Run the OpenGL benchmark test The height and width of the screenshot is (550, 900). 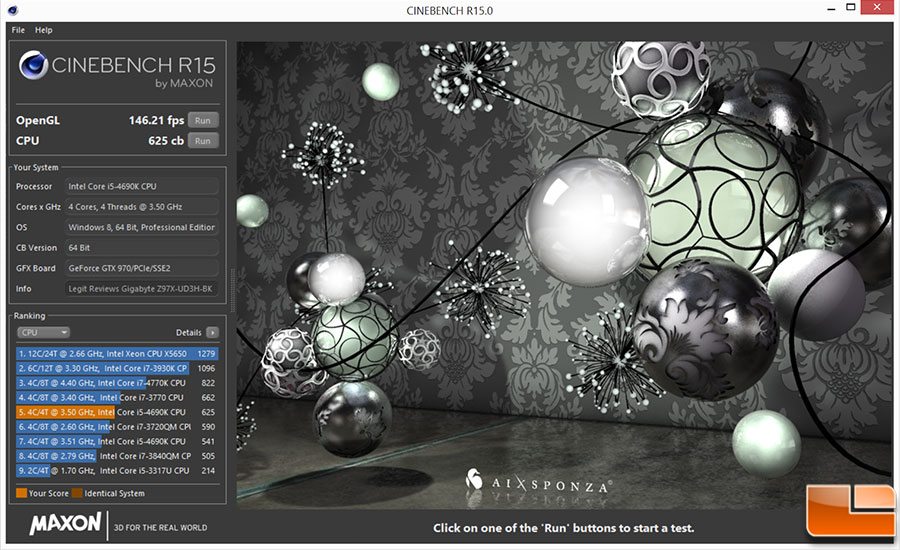[x=203, y=121]
